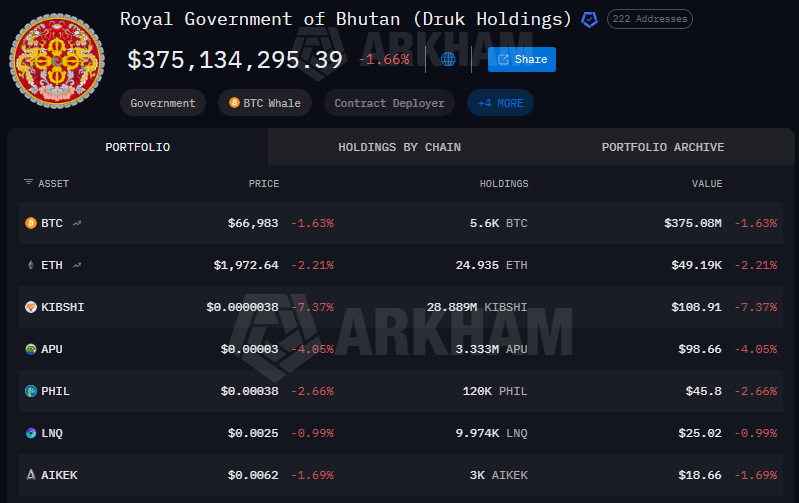Switch to Holdings by Chain tab

pyautogui.click(x=399, y=147)
